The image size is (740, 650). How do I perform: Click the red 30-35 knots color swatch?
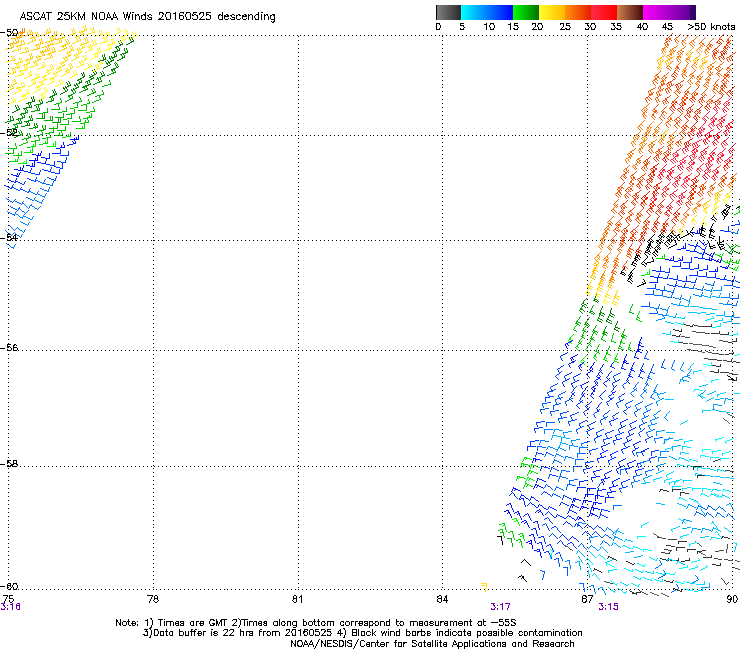pyautogui.click(x=604, y=12)
